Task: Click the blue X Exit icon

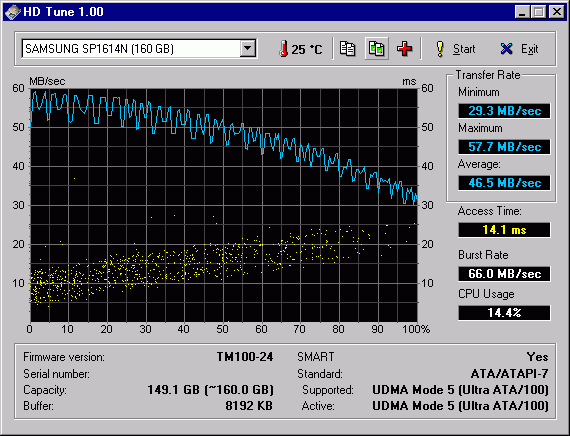Action: point(506,49)
